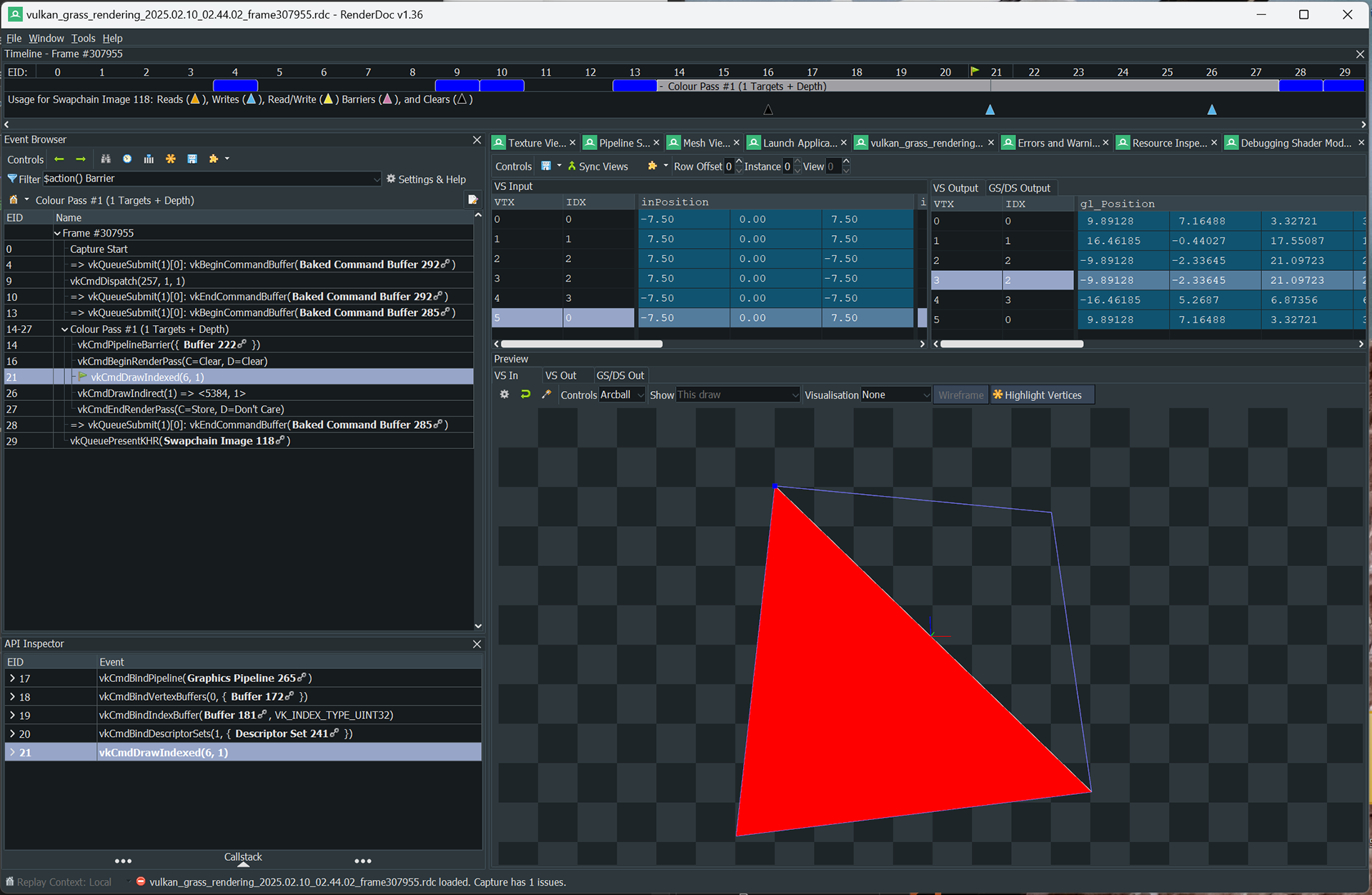The image size is (1372, 895).
Task: Click the clock time durations icon
Action: 127,159
